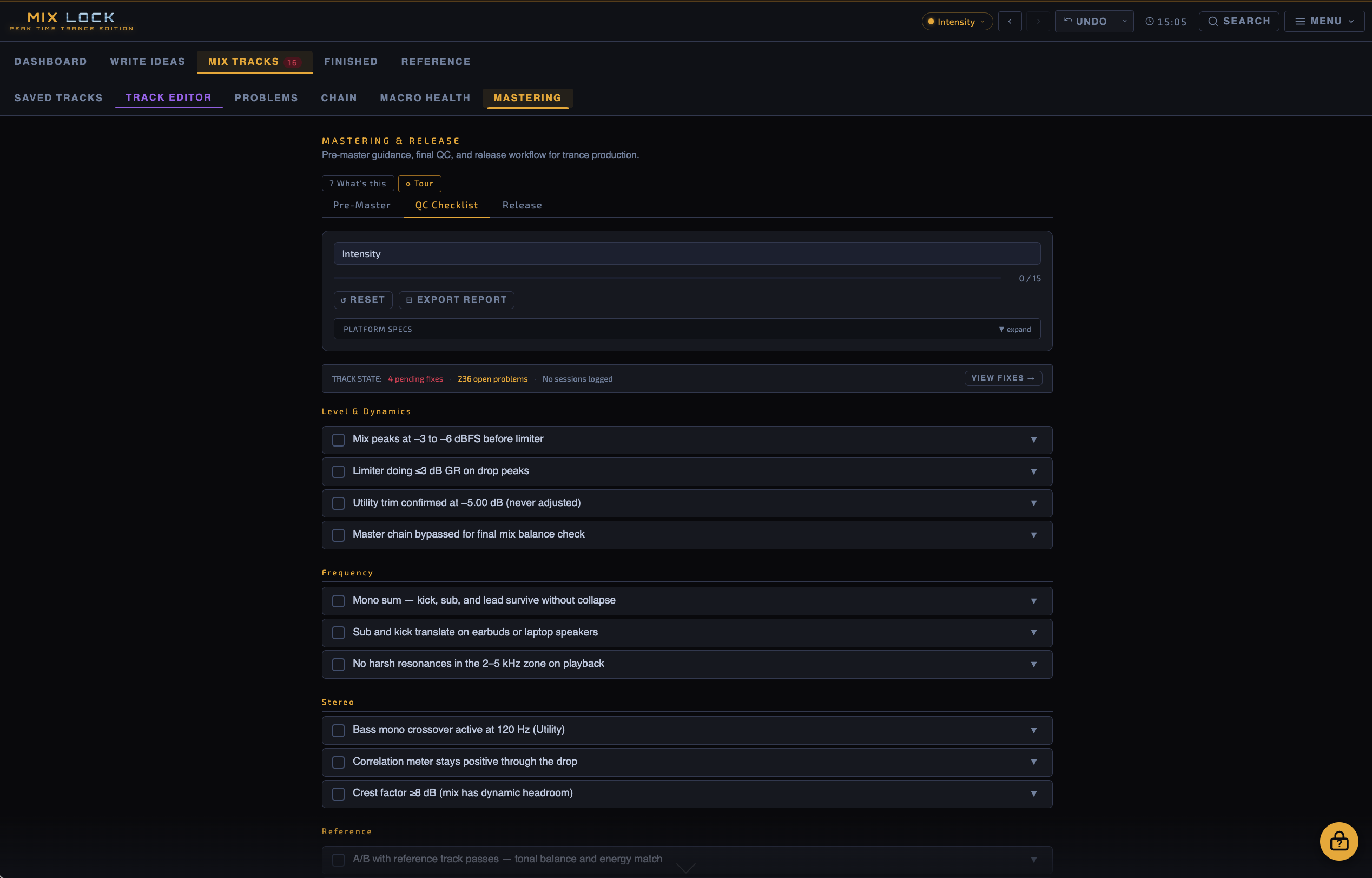Open Search with the magnifier button
The height and width of the screenshot is (878, 1372).
pyautogui.click(x=1238, y=22)
